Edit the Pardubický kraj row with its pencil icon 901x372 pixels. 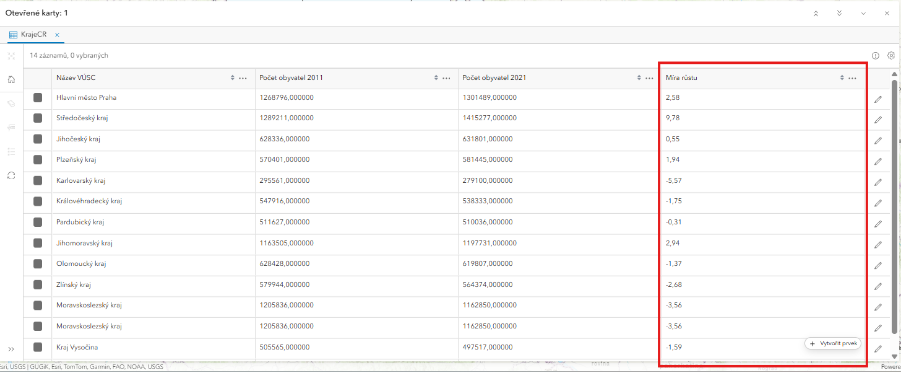877,224
